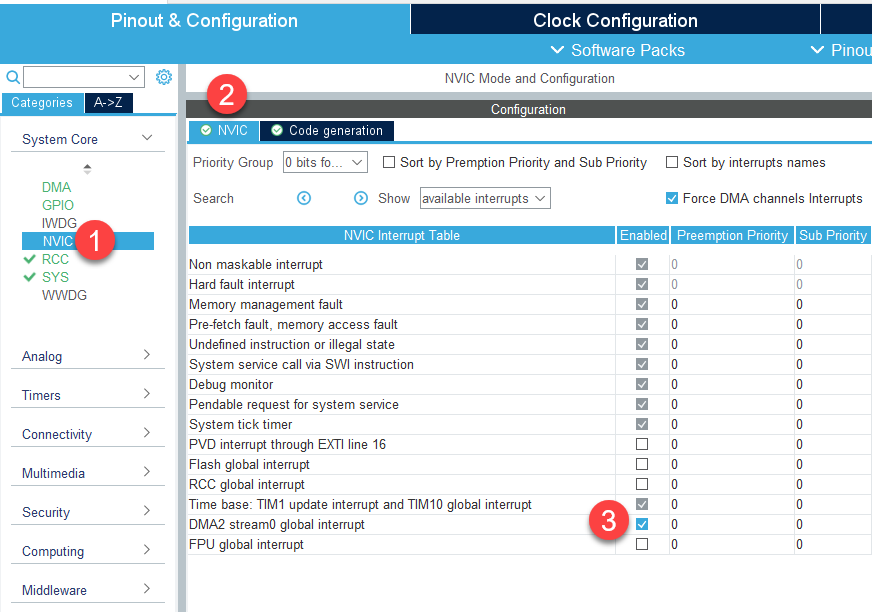Go to next search result arrow
The image size is (872, 612).
(x=361, y=198)
